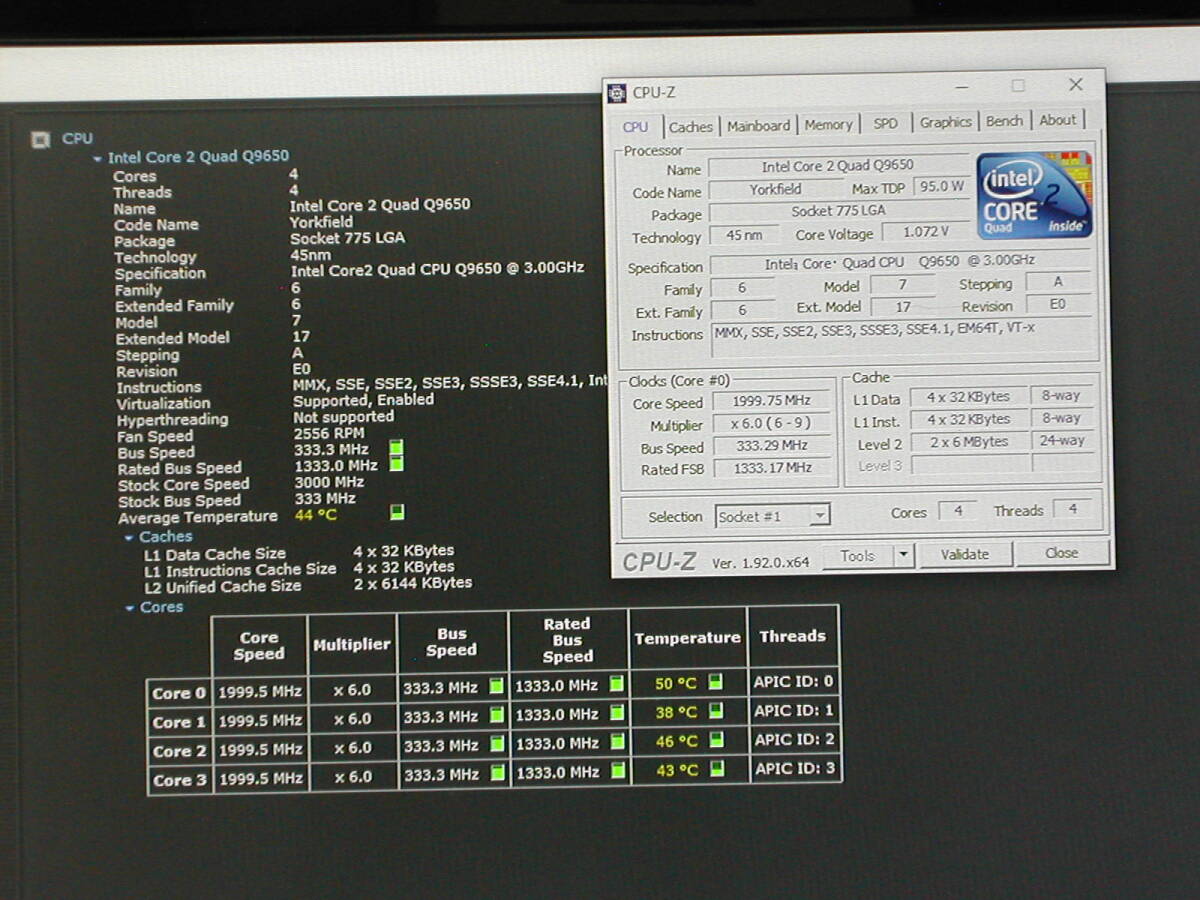Screen dimensions: 1200x900
Task: Click Core 2 temperature green indicator
Action: [x=716, y=741]
